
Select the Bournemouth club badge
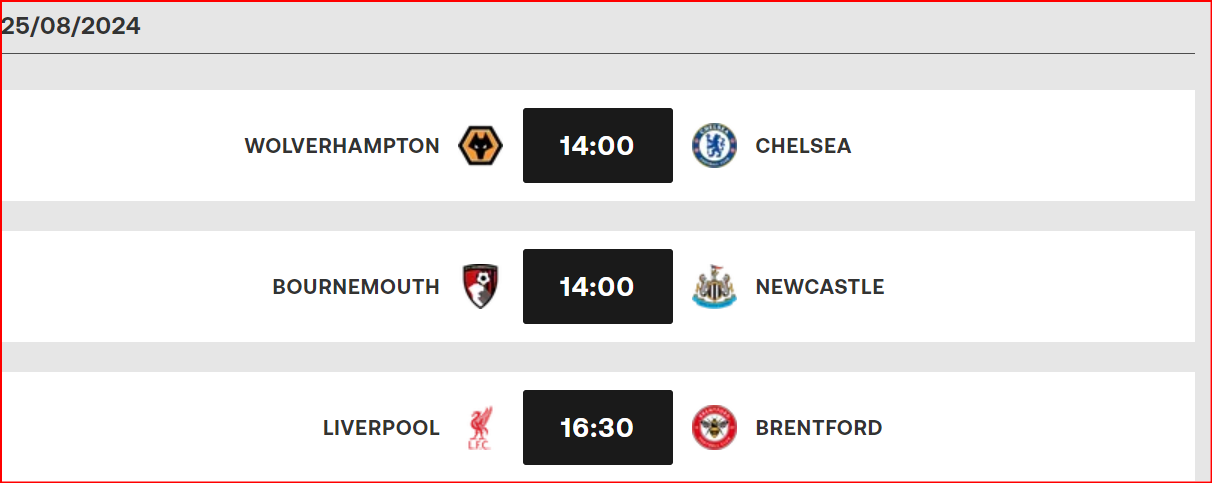pos(480,287)
